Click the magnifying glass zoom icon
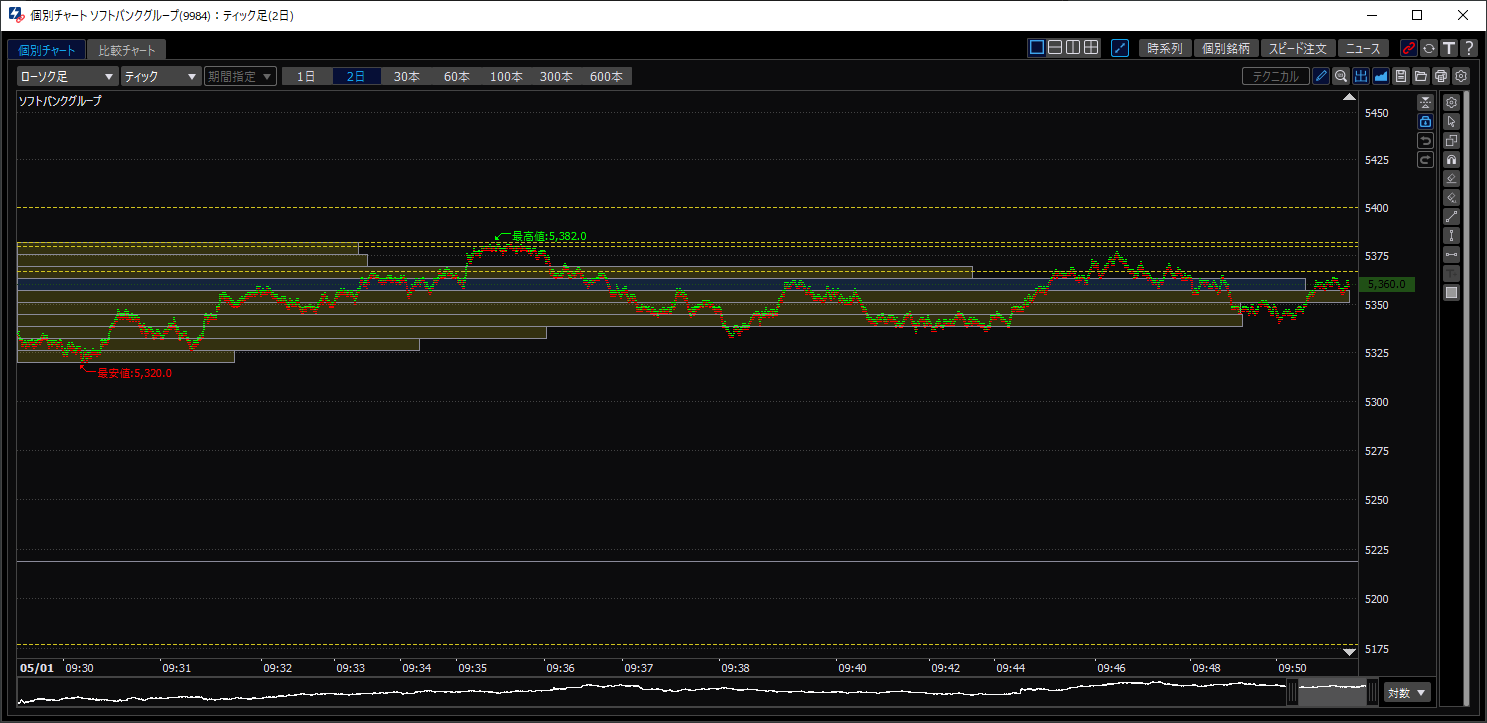 [x=1341, y=76]
